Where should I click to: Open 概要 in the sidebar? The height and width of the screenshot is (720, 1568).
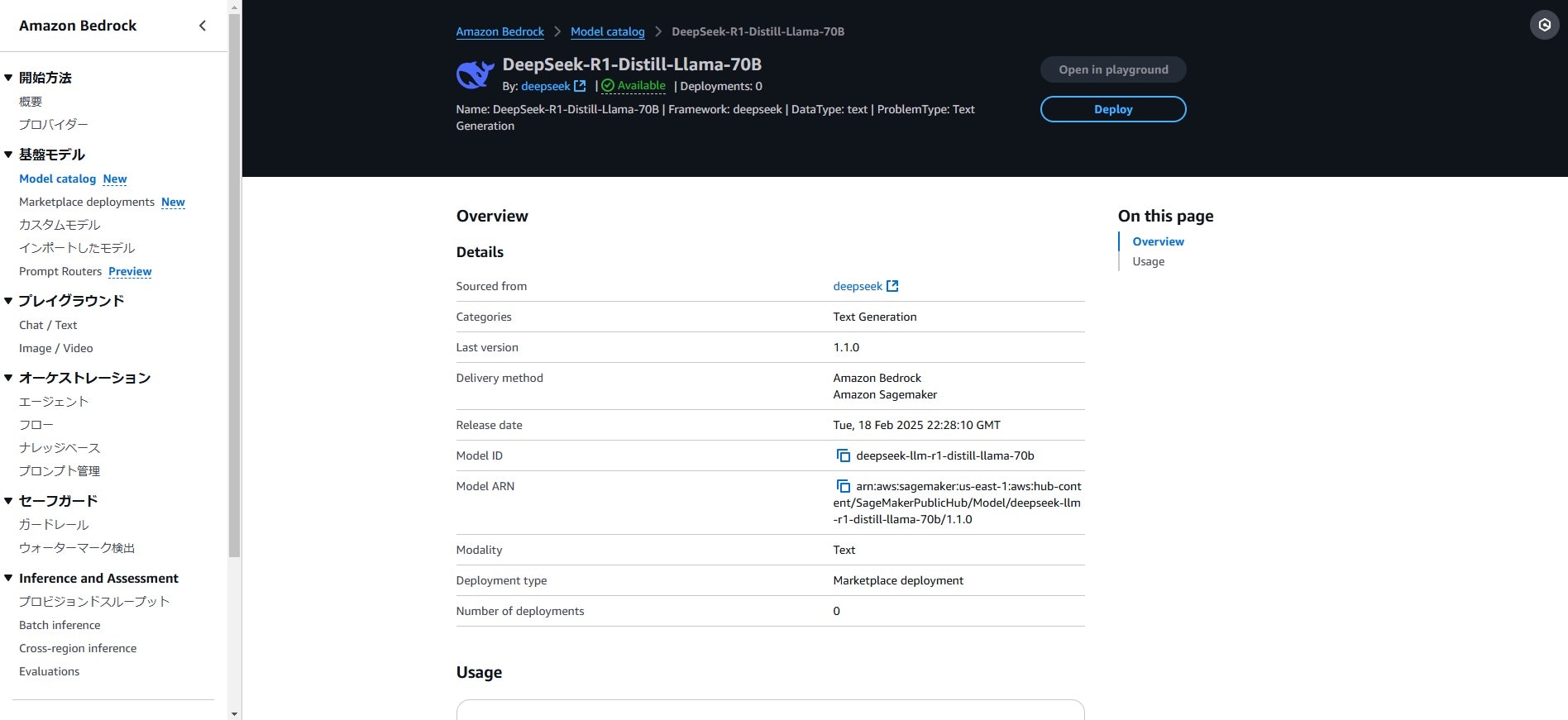pyautogui.click(x=31, y=102)
